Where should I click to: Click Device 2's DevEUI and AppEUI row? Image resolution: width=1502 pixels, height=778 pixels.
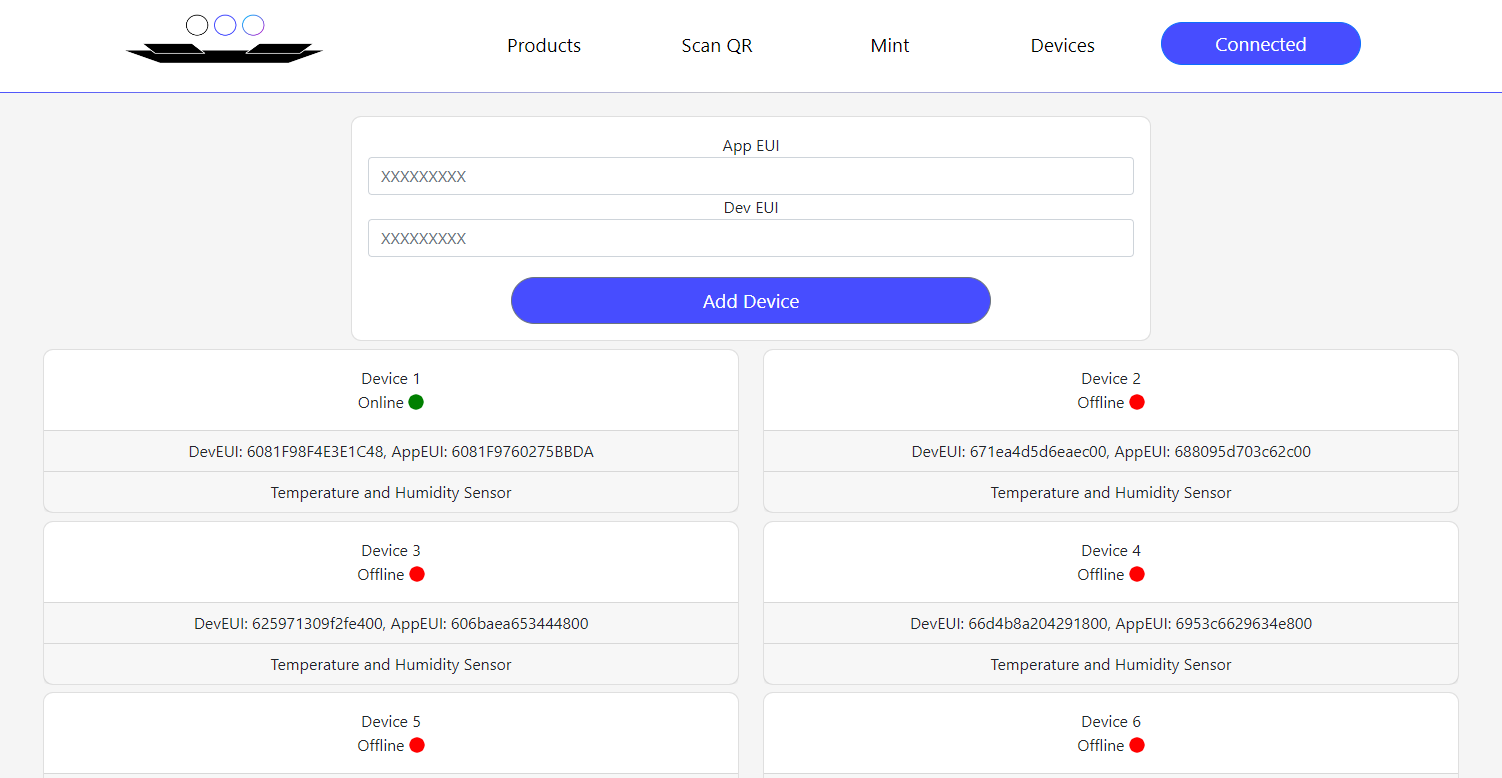(x=1111, y=451)
